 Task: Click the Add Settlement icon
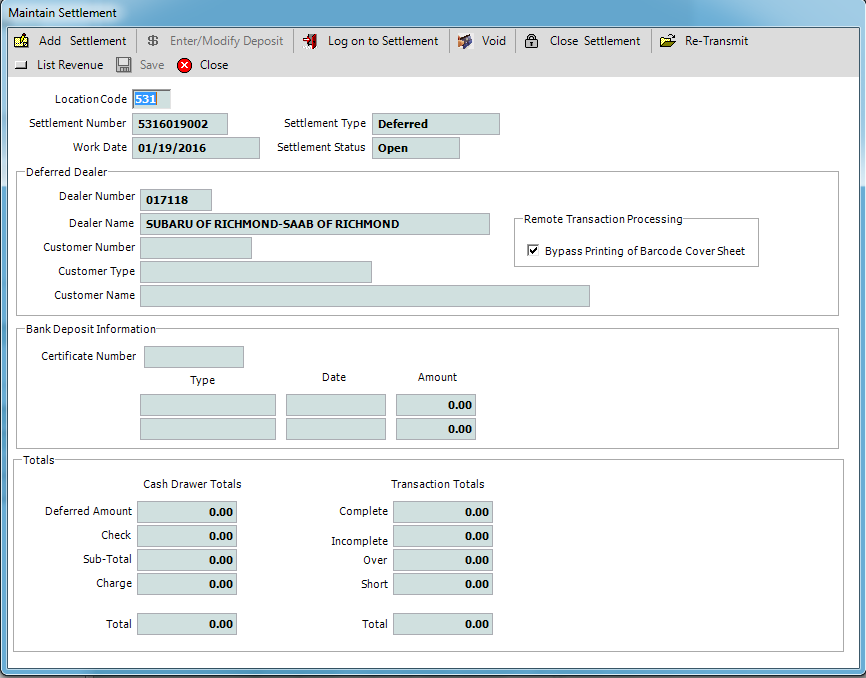pos(22,41)
